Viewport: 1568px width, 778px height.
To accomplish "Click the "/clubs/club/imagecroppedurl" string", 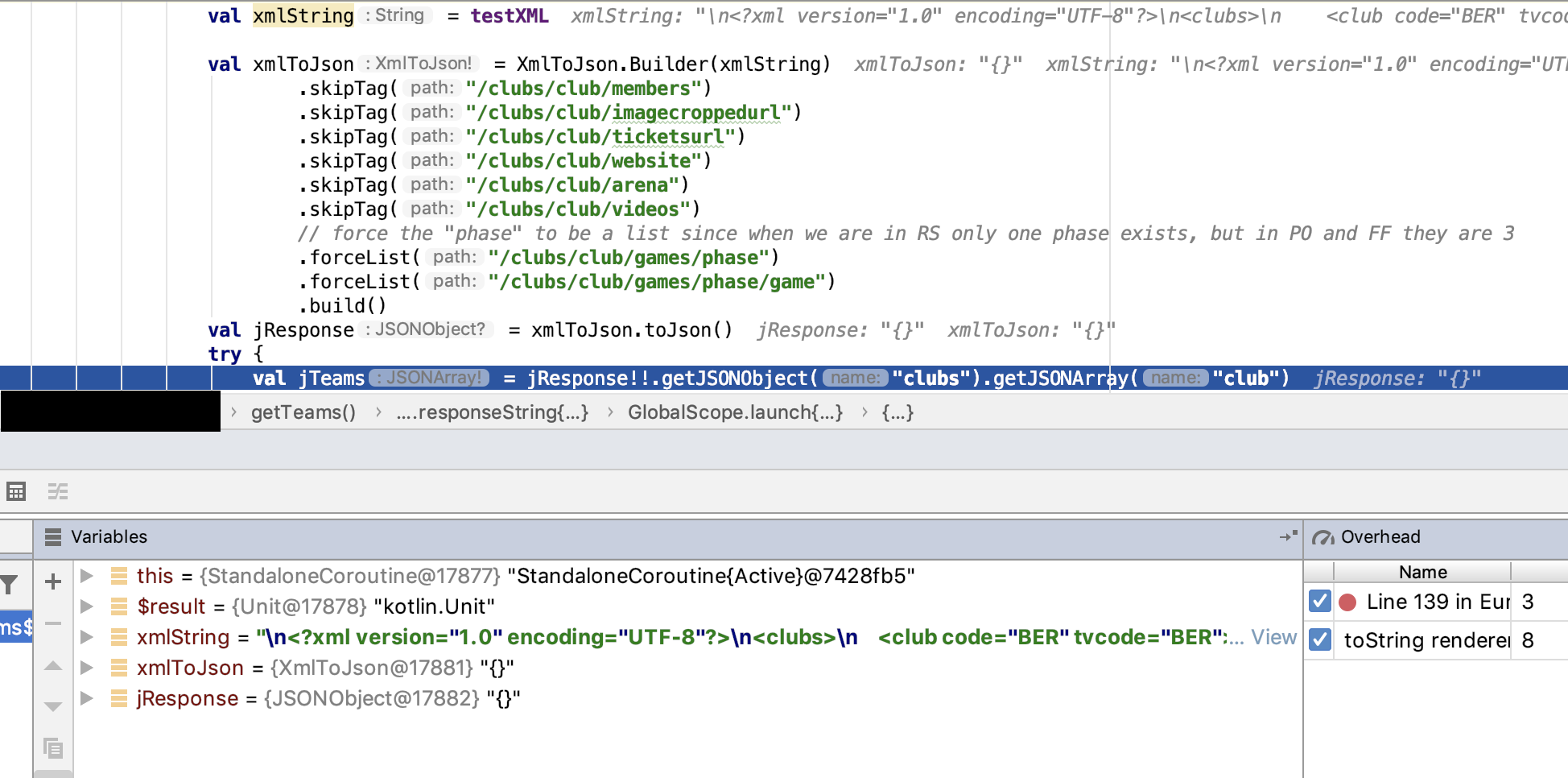I will [x=629, y=112].
